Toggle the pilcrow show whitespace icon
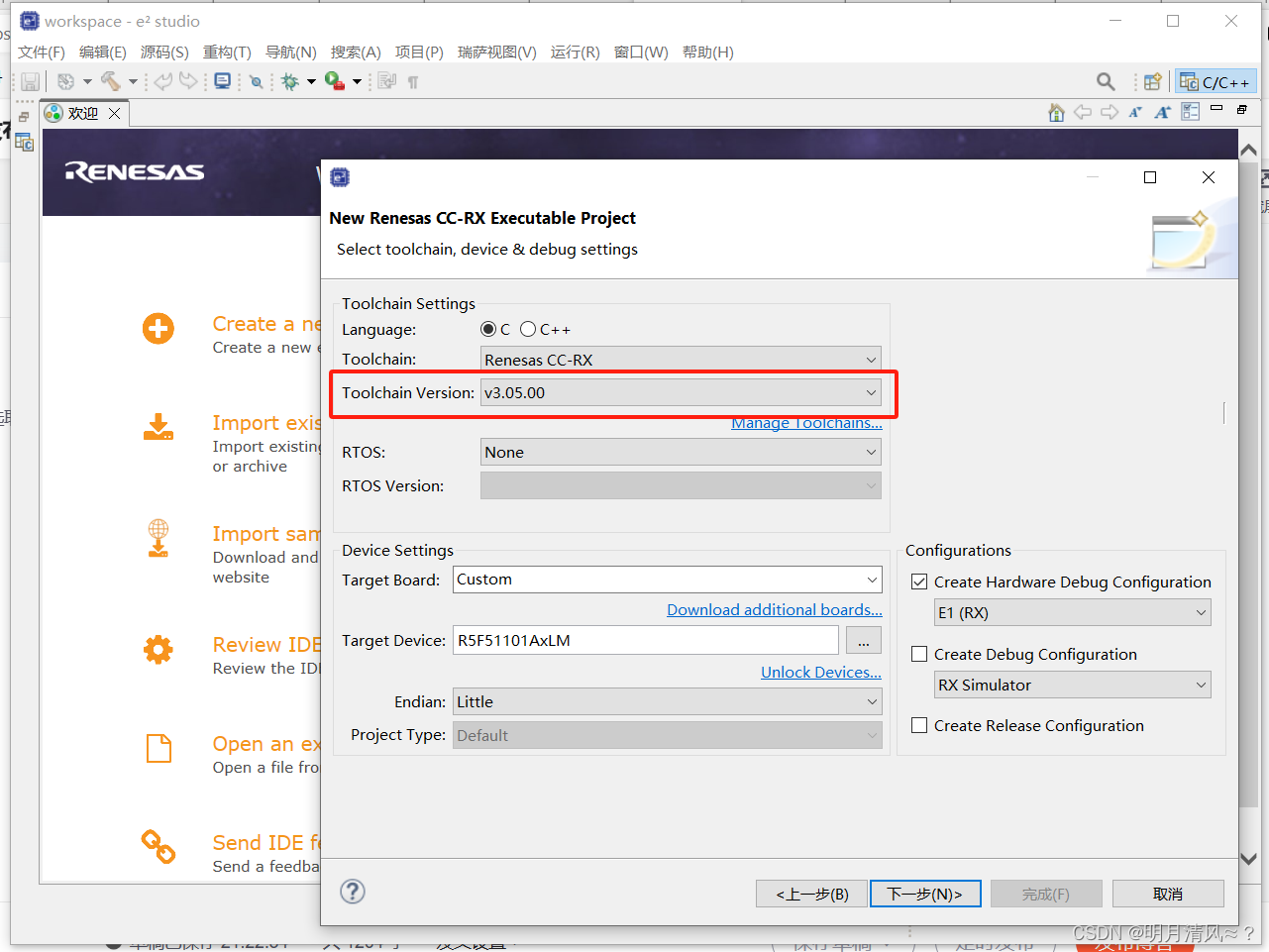The width and height of the screenshot is (1269, 952). click(413, 82)
